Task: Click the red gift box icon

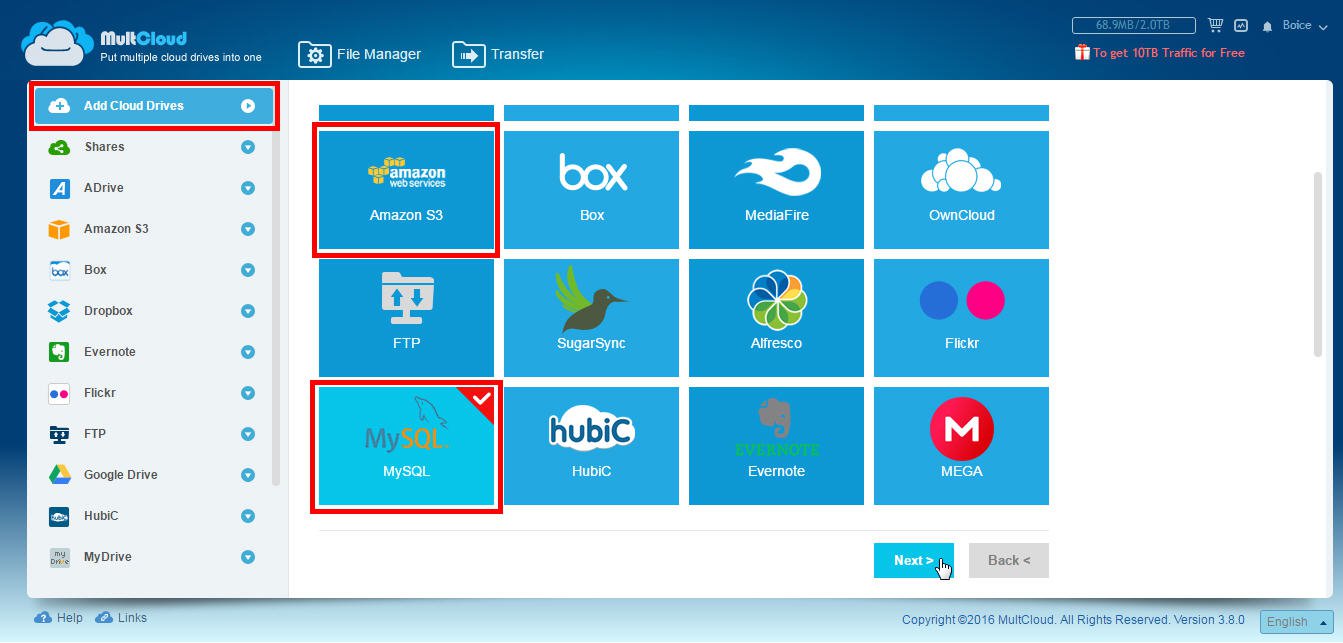Action: (1082, 52)
